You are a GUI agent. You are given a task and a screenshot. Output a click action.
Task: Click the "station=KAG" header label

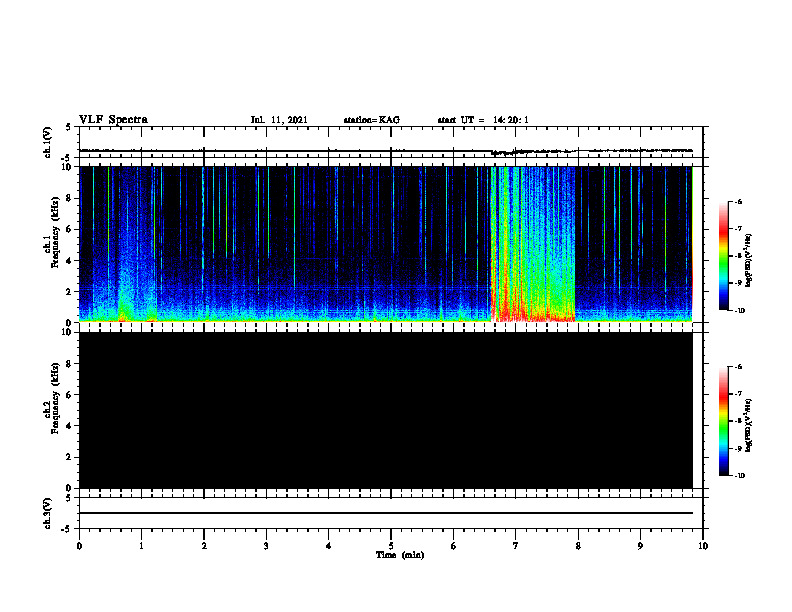[x=371, y=120]
